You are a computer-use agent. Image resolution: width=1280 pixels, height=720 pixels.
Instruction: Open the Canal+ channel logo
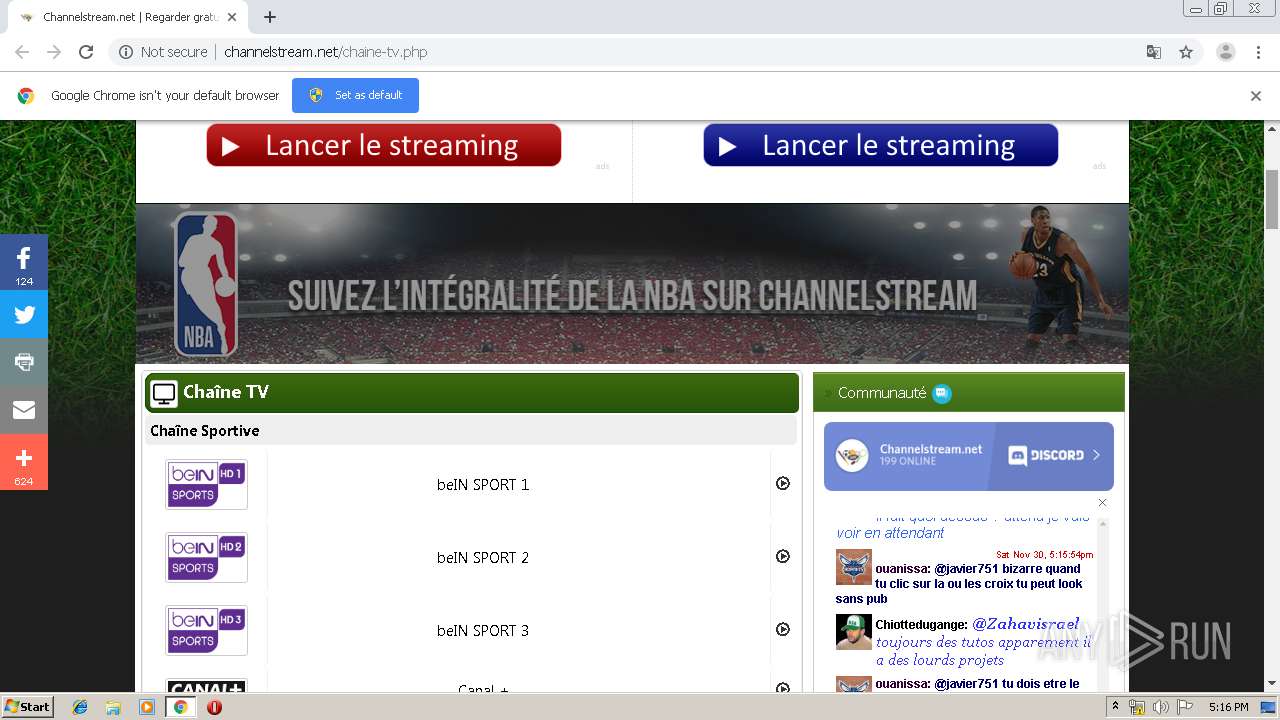pyautogui.click(x=207, y=687)
